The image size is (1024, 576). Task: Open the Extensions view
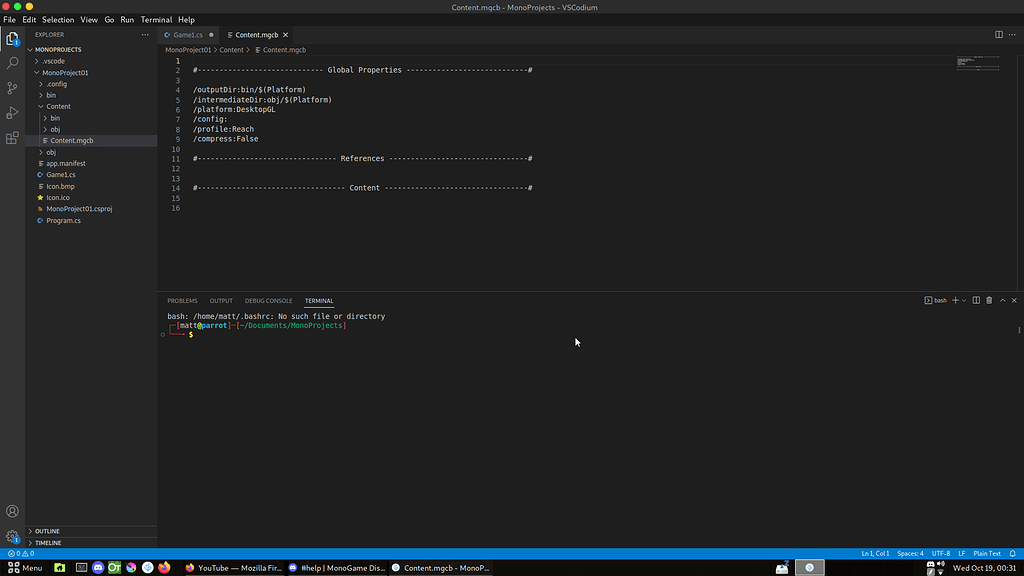(x=12, y=138)
